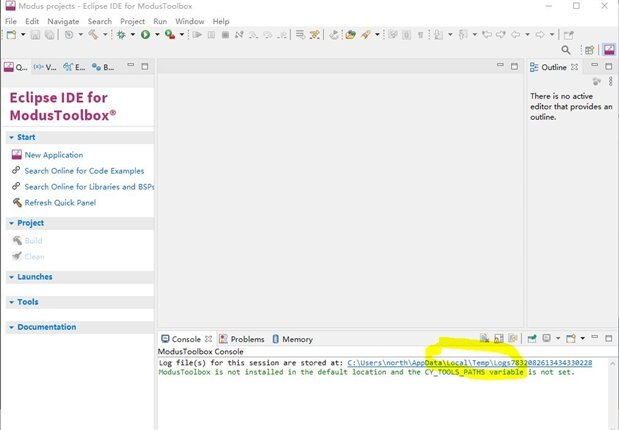Viewport: 619px width, 430px height.
Task: Select the Outline view tab
Action: coord(554,67)
